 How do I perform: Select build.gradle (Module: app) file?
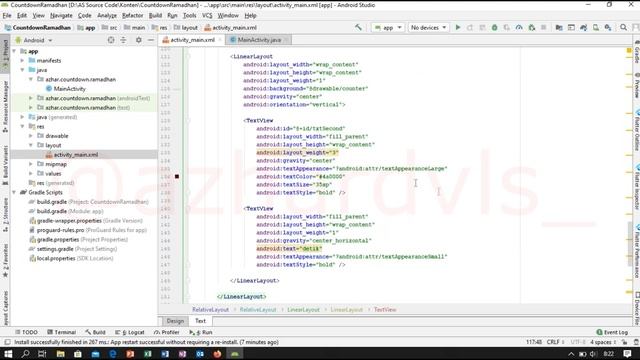click(70, 211)
